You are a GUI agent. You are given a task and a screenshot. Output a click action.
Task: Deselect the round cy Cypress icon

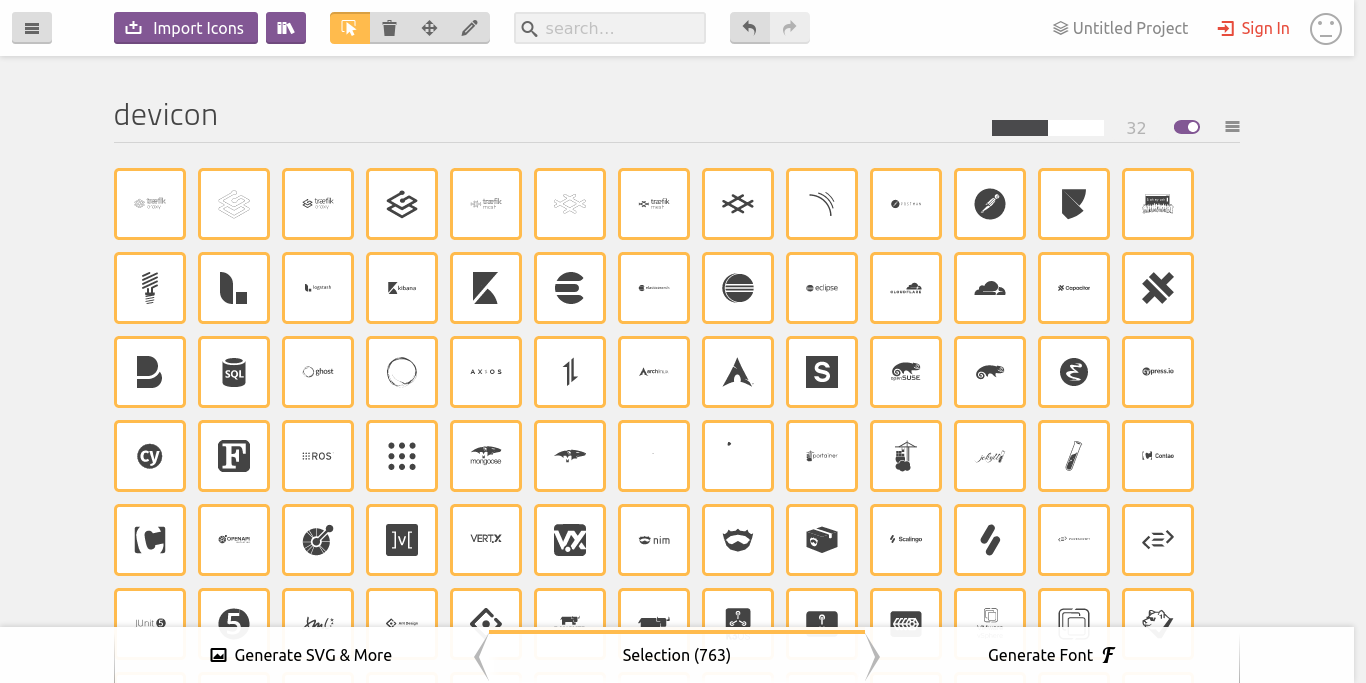coord(150,456)
